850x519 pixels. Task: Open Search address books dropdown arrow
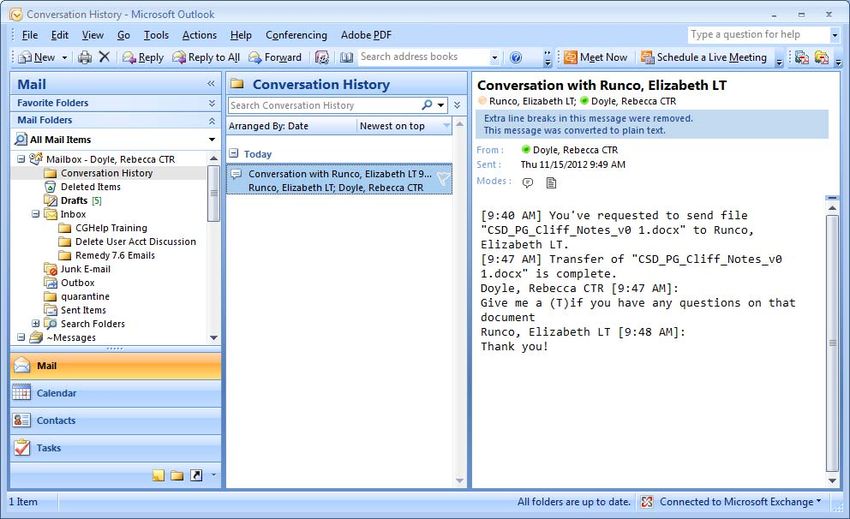[494, 57]
